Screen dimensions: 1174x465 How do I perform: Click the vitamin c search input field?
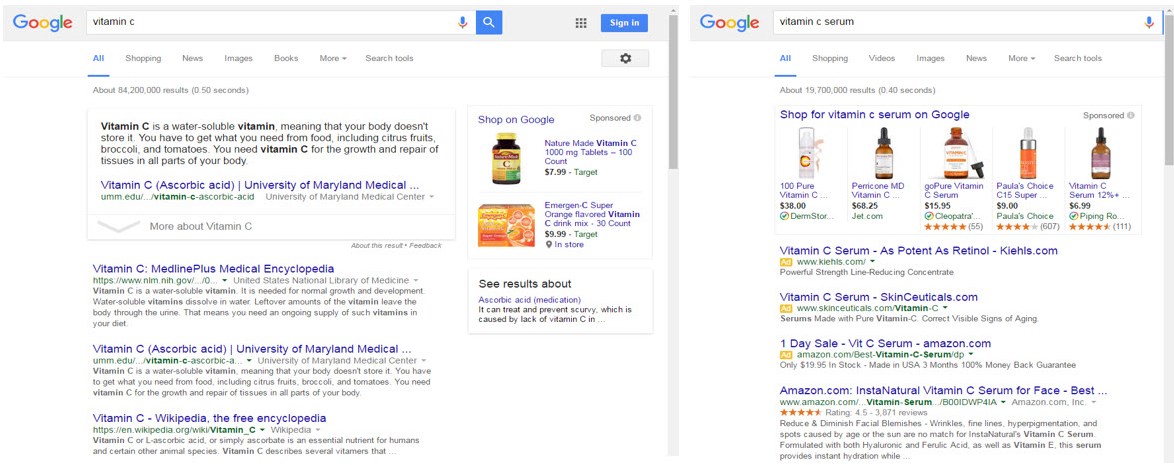pyautogui.click(x=271, y=22)
